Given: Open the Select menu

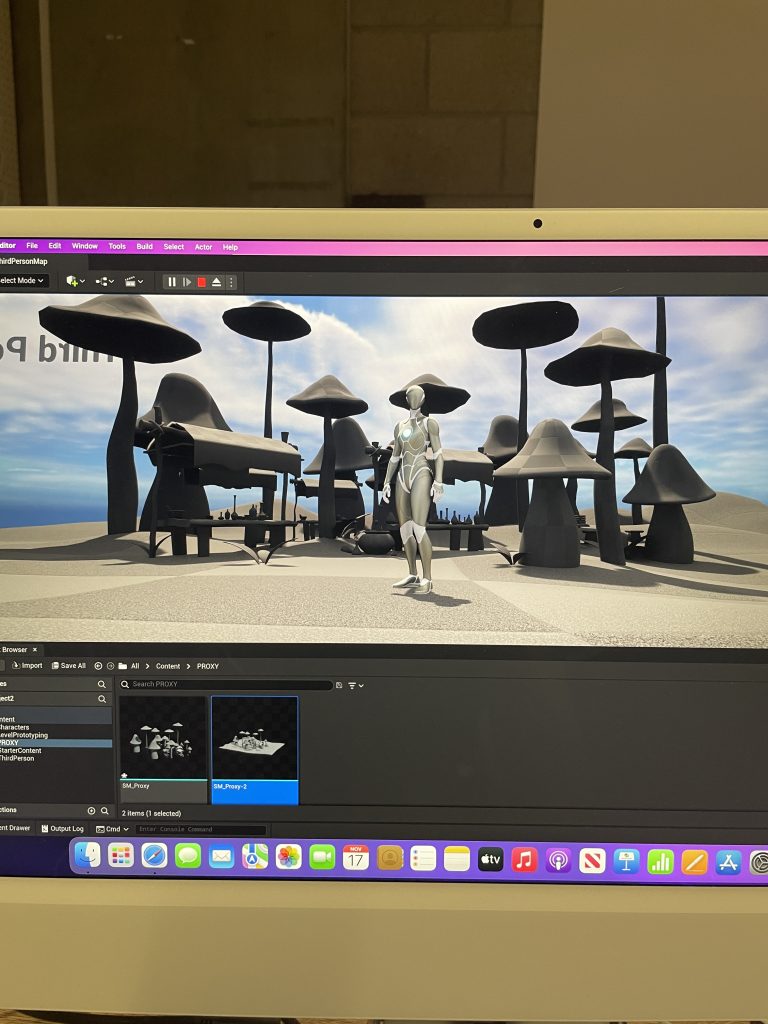Looking at the screenshot, I should point(174,247).
